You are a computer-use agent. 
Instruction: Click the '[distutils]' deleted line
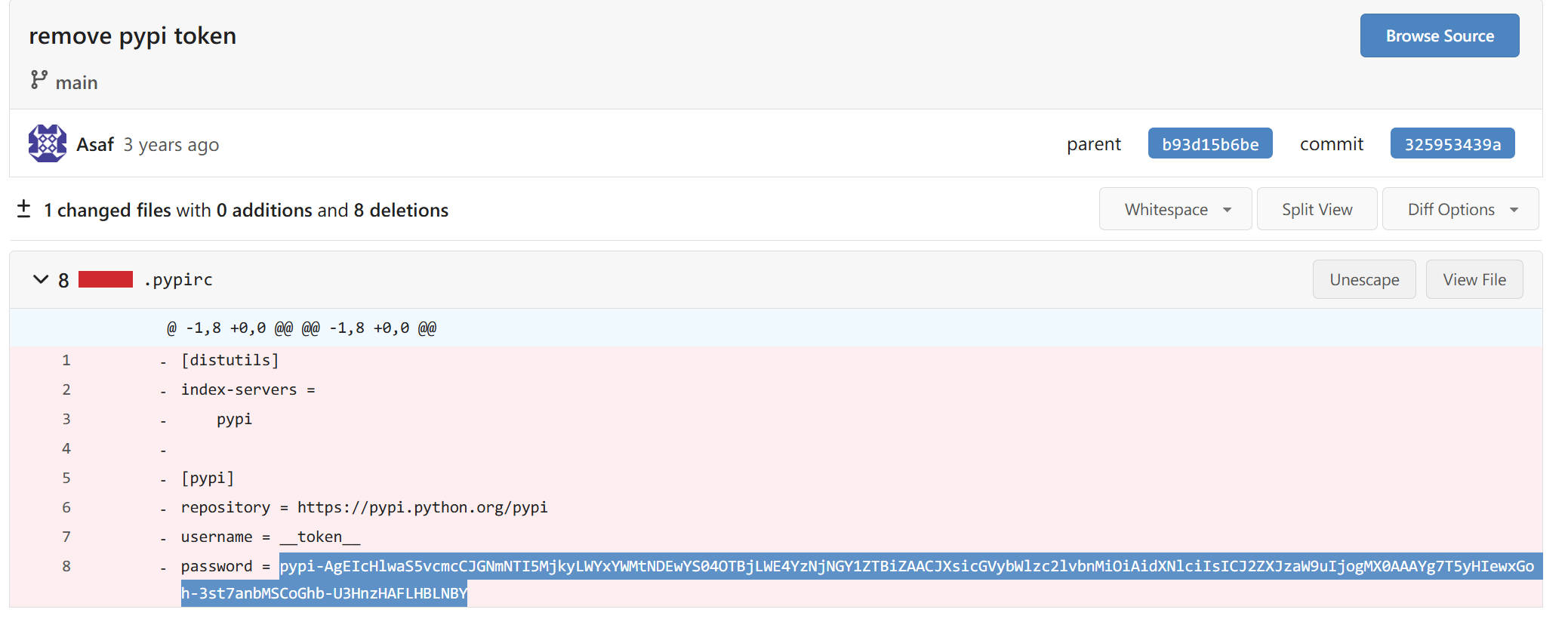pyautogui.click(x=230, y=360)
